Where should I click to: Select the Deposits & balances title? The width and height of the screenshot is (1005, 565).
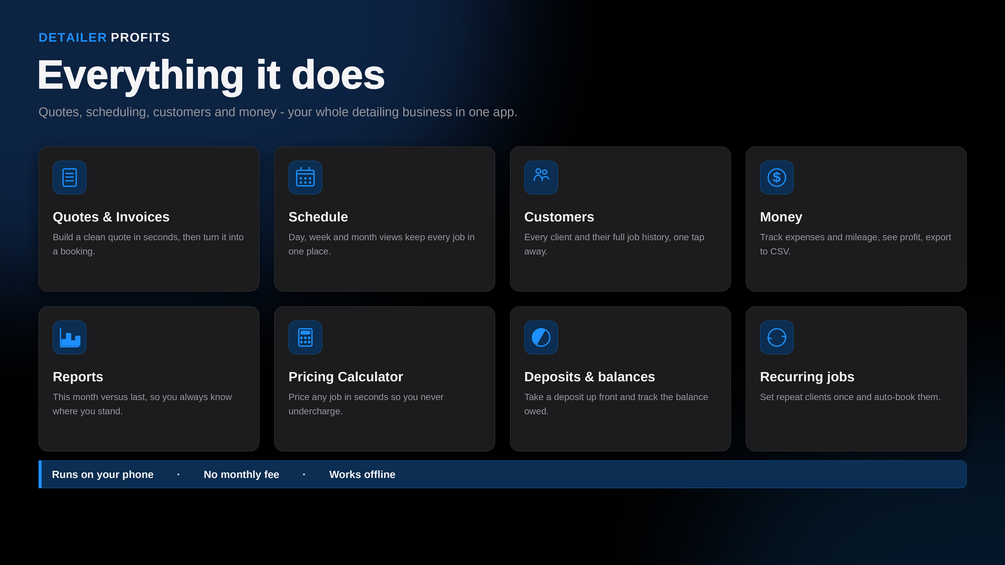point(590,377)
